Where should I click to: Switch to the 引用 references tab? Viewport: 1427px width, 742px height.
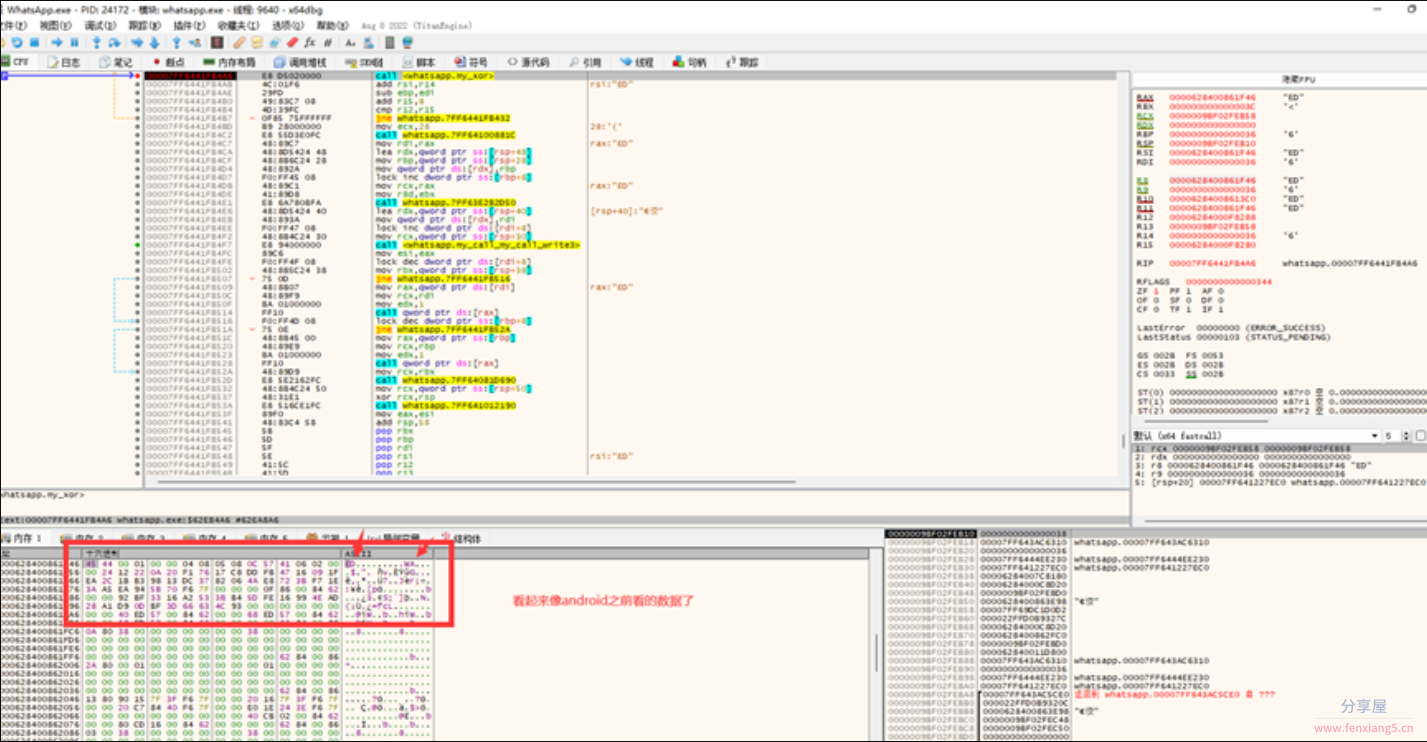(585, 62)
